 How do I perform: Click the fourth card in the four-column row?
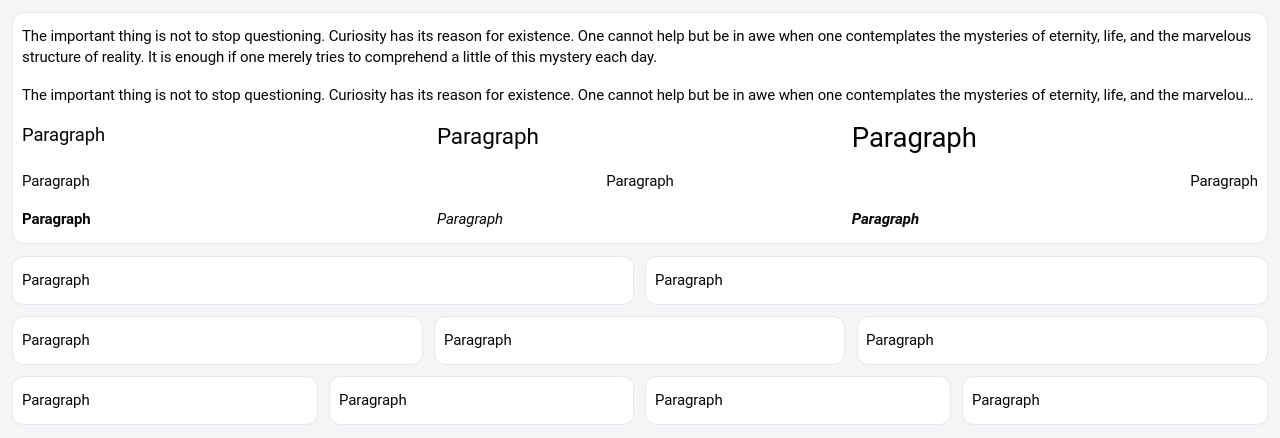click(1114, 400)
